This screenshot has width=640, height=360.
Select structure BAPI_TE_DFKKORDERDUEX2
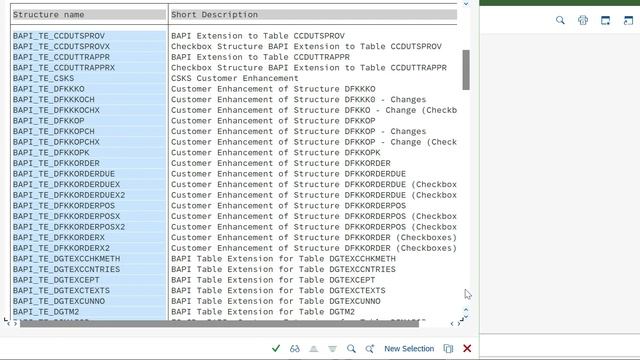(69, 195)
